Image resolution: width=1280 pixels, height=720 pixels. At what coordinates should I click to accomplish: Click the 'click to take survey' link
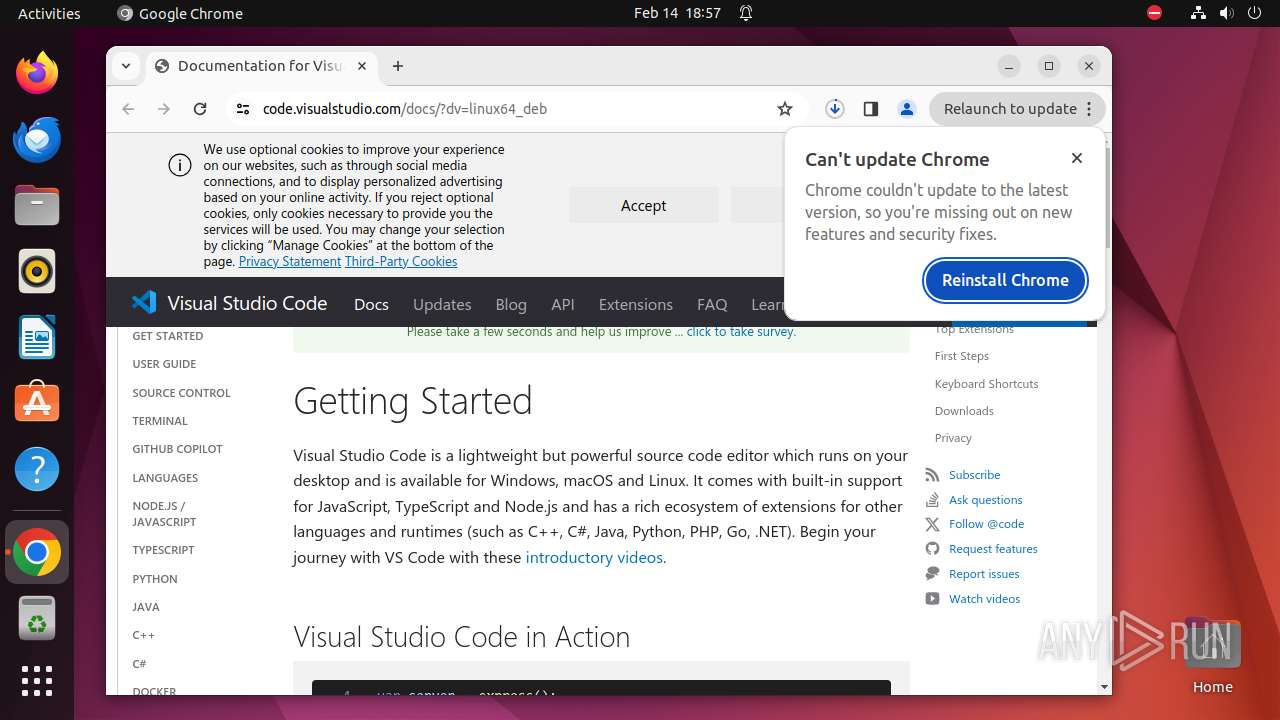pos(741,331)
